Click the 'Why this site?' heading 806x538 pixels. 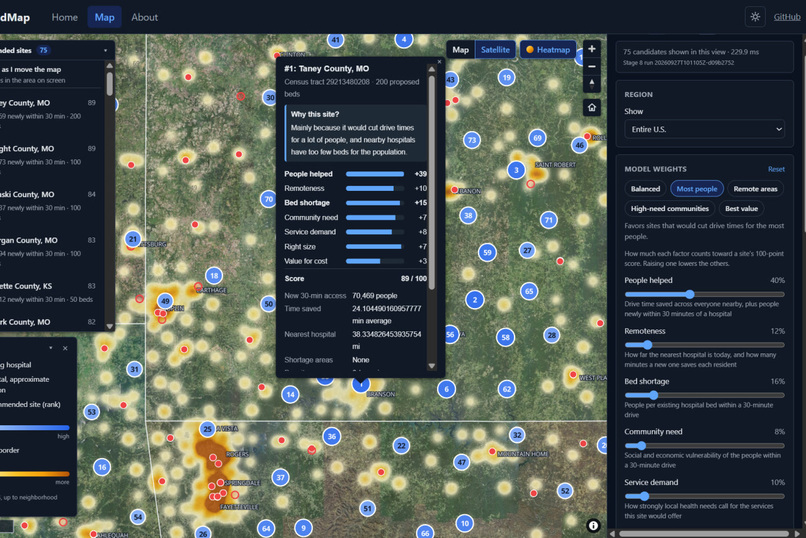pyautogui.click(x=315, y=114)
